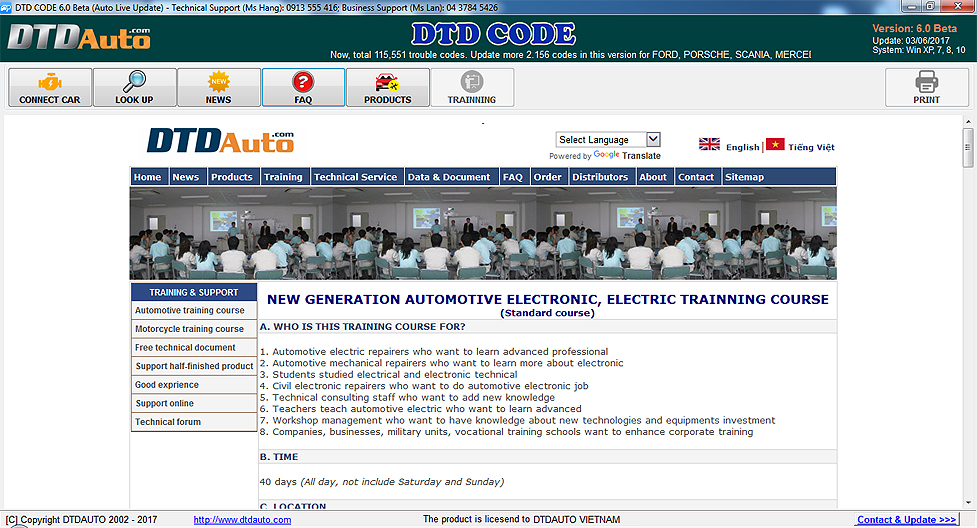Select the LOOK UP magnifier tool
The image size is (977, 528).
pos(134,88)
